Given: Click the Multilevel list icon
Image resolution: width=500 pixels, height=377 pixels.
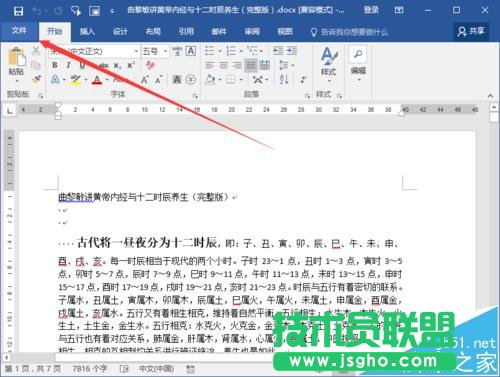Looking at the screenshot, I should click(x=252, y=51).
